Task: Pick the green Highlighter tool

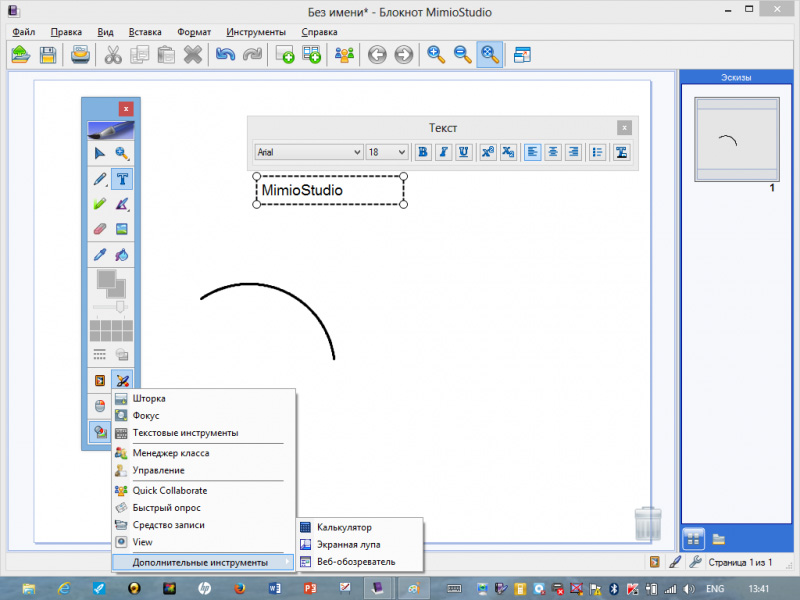Action: 99,205
